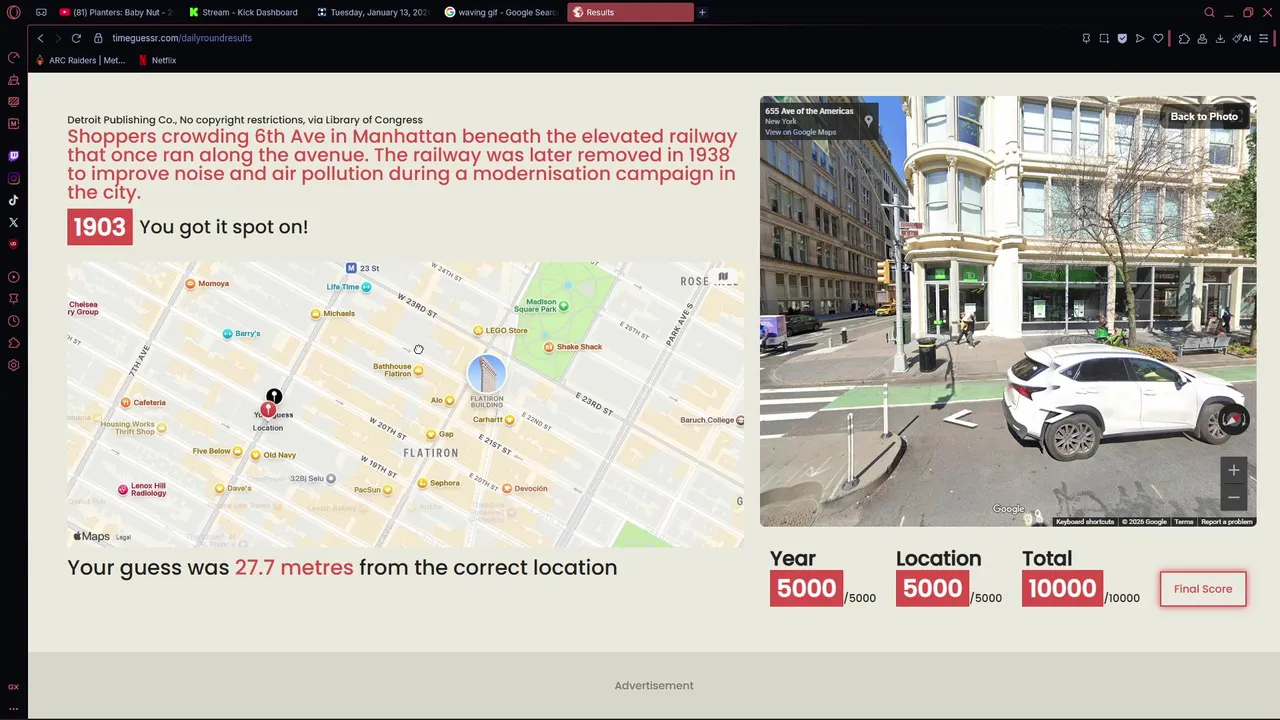The height and width of the screenshot is (720, 1280).
Task: Open ARC Raiders bookmark
Action: tap(79, 60)
